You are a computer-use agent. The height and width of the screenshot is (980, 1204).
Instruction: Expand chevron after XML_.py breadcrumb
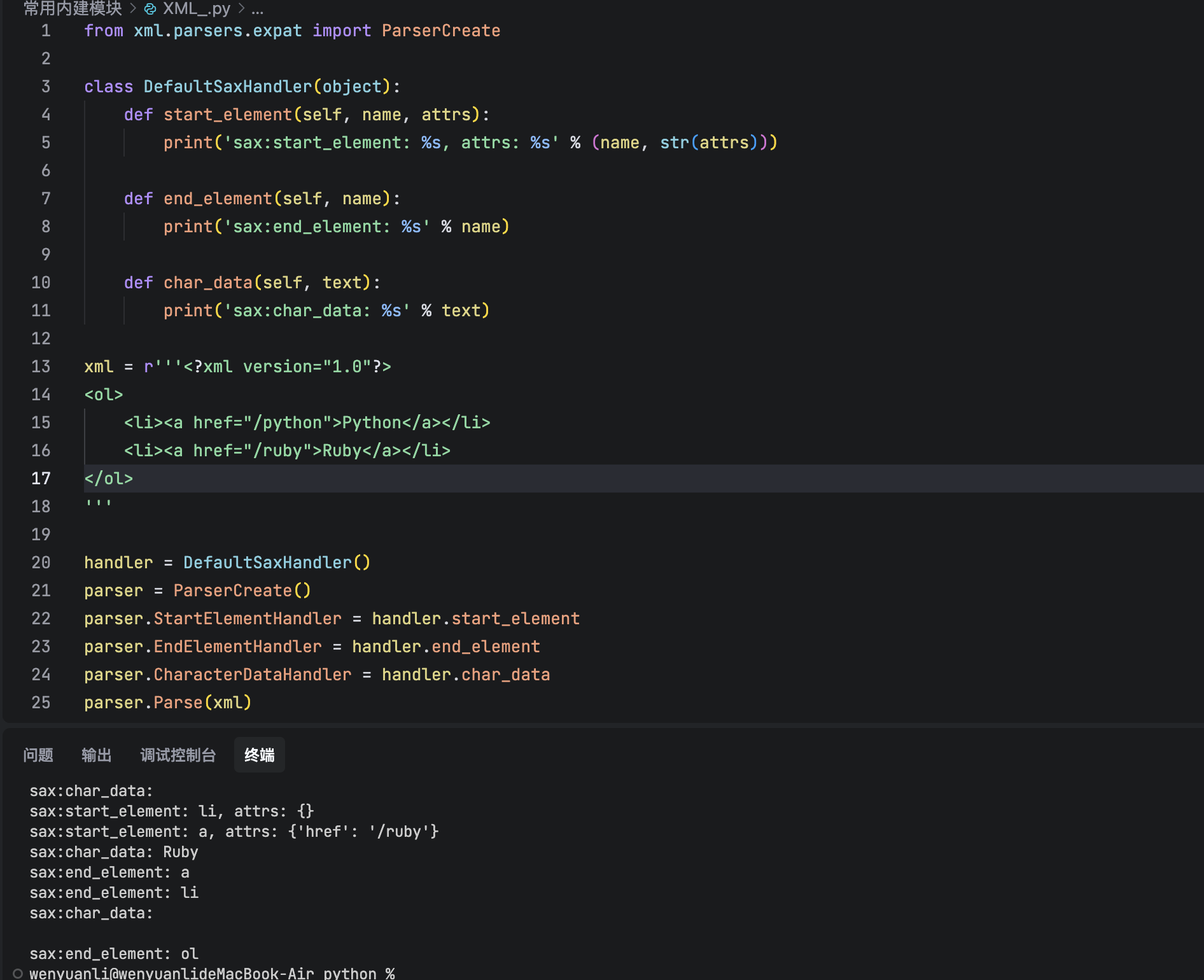(241, 8)
